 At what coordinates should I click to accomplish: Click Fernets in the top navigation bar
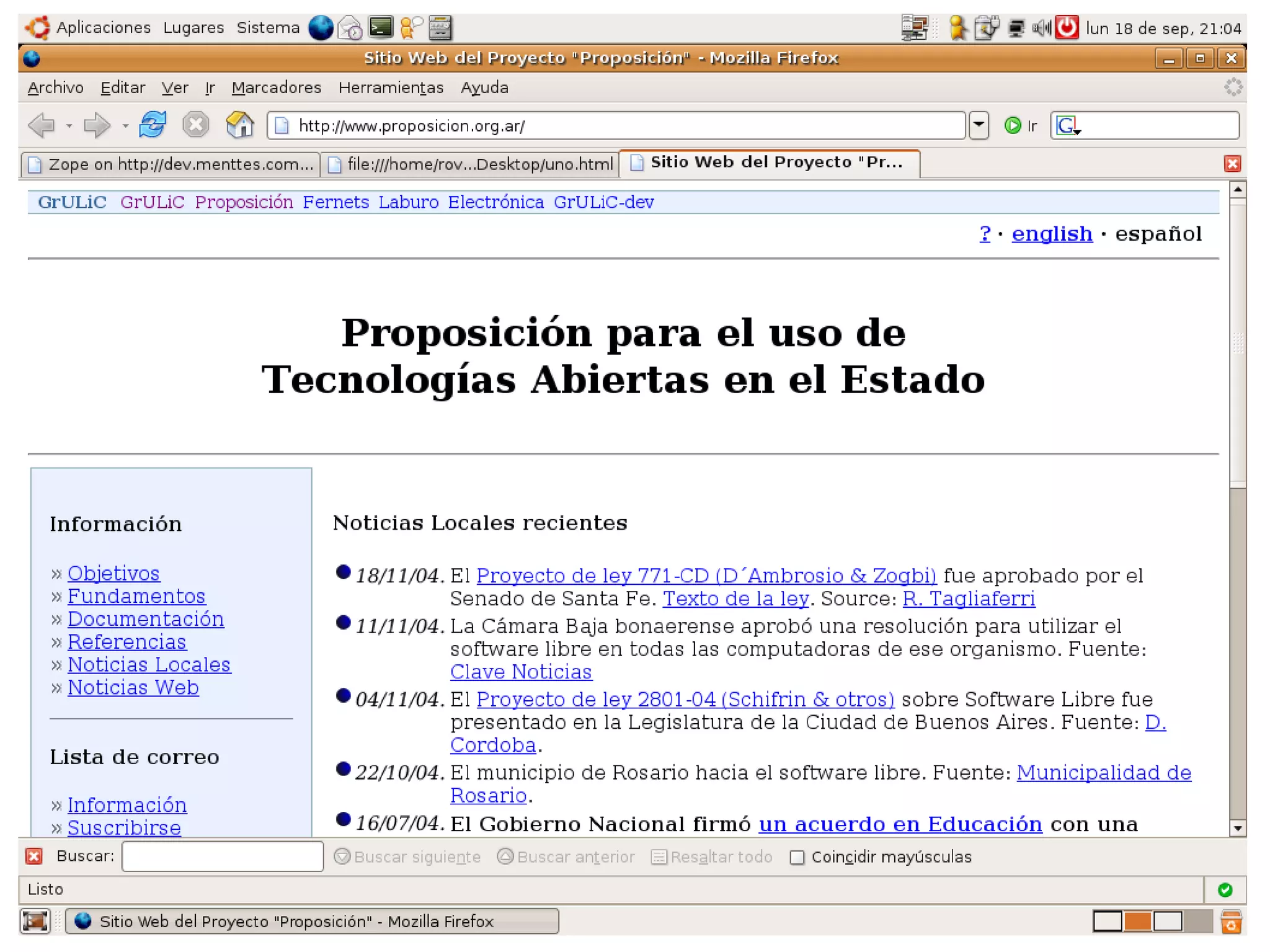(x=335, y=202)
